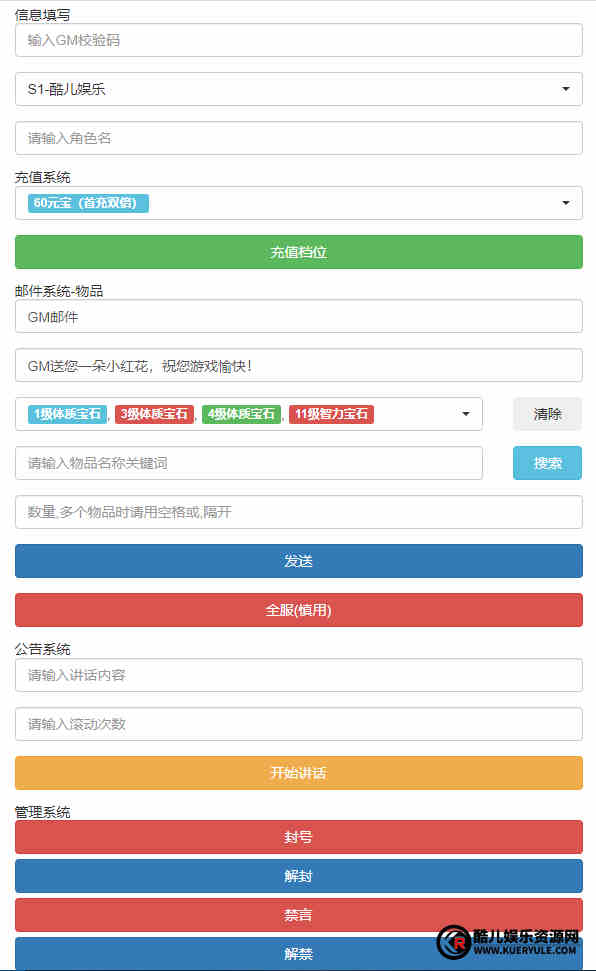Click the GM校验码 input field
Image resolution: width=596 pixels, height=971 pixels.
click(x=298, y=40)
